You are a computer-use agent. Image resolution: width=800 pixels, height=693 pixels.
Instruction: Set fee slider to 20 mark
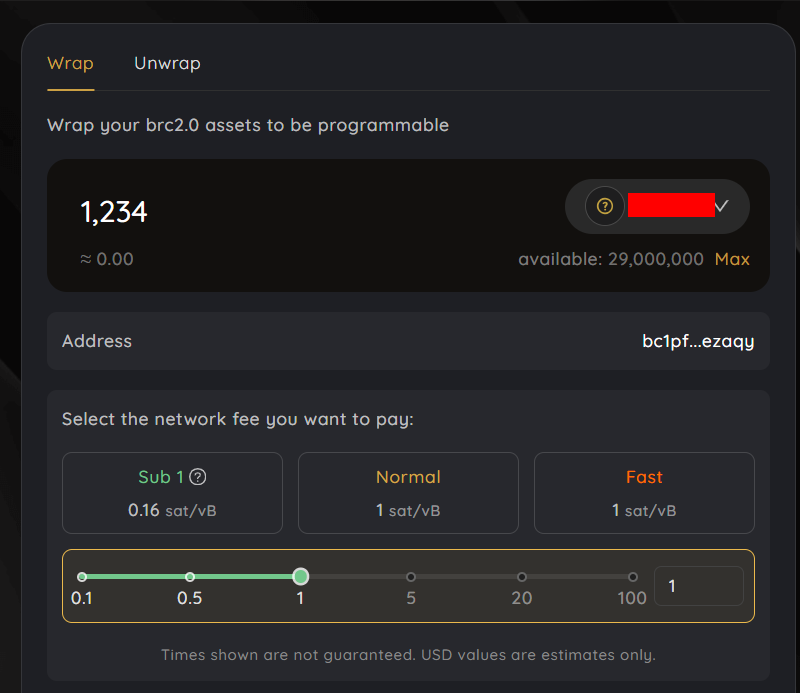click(522, 577)
